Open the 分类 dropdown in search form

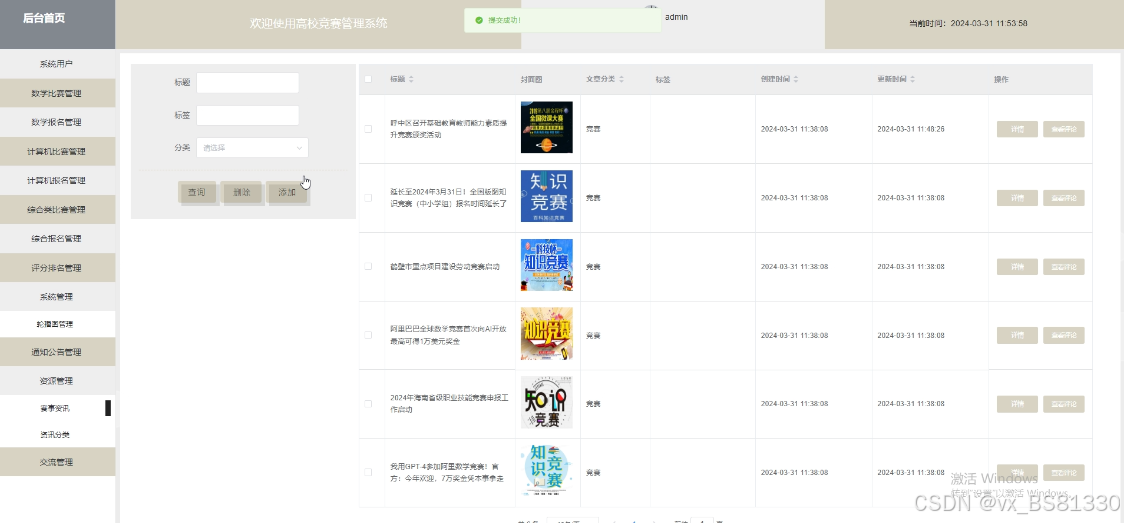click(252, 148)
